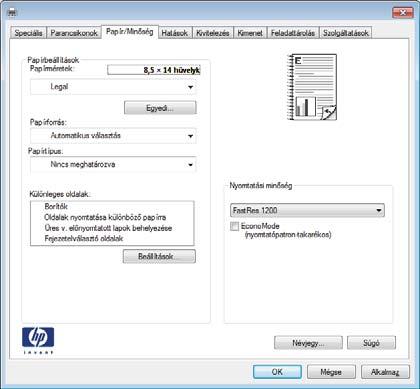The height and width of the screenshot is (389, 420).
Task: Close the dialog with the X button
Action: (403, 13)
